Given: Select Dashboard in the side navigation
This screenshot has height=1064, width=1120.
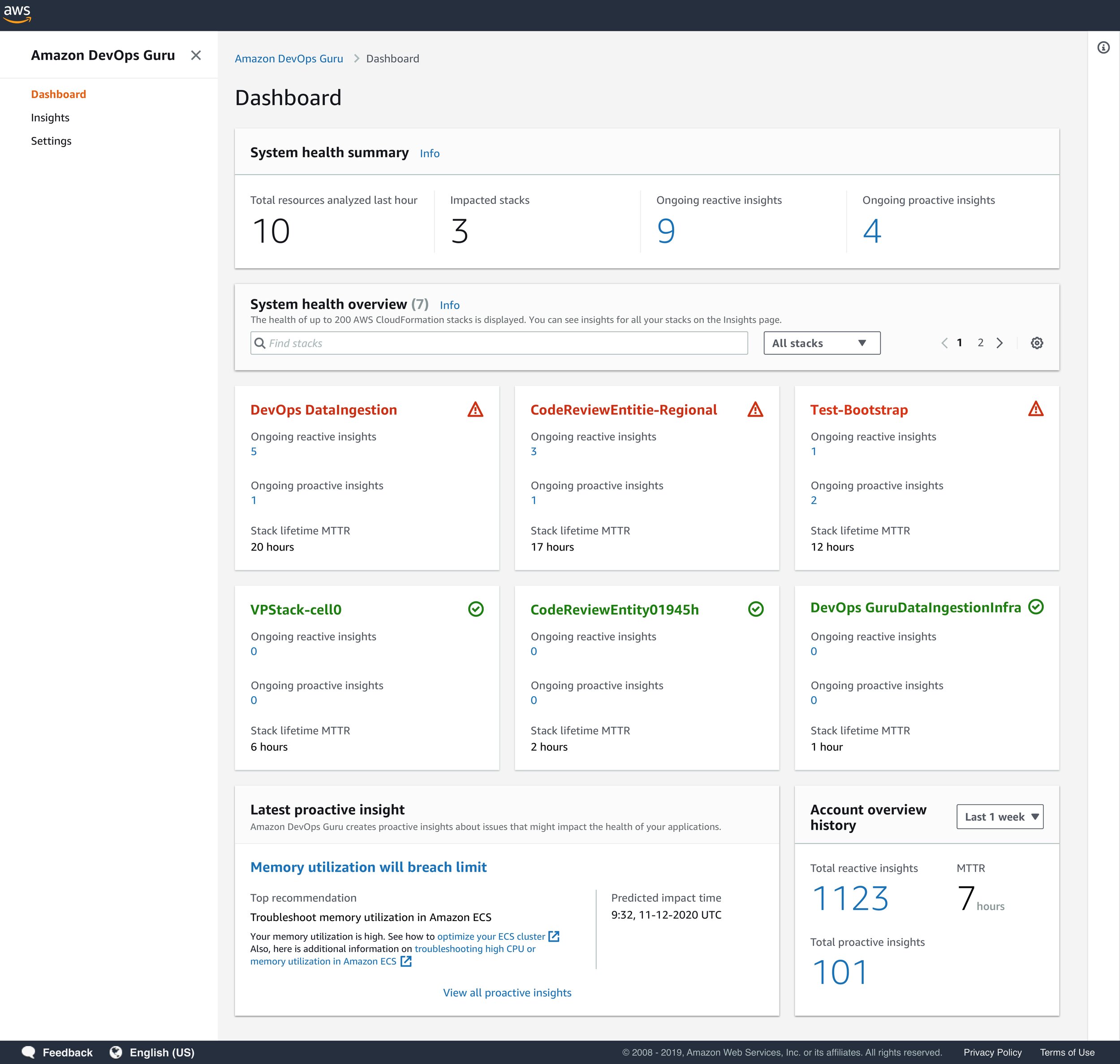Looking at the screenshot, I should (x=58, y=94).
